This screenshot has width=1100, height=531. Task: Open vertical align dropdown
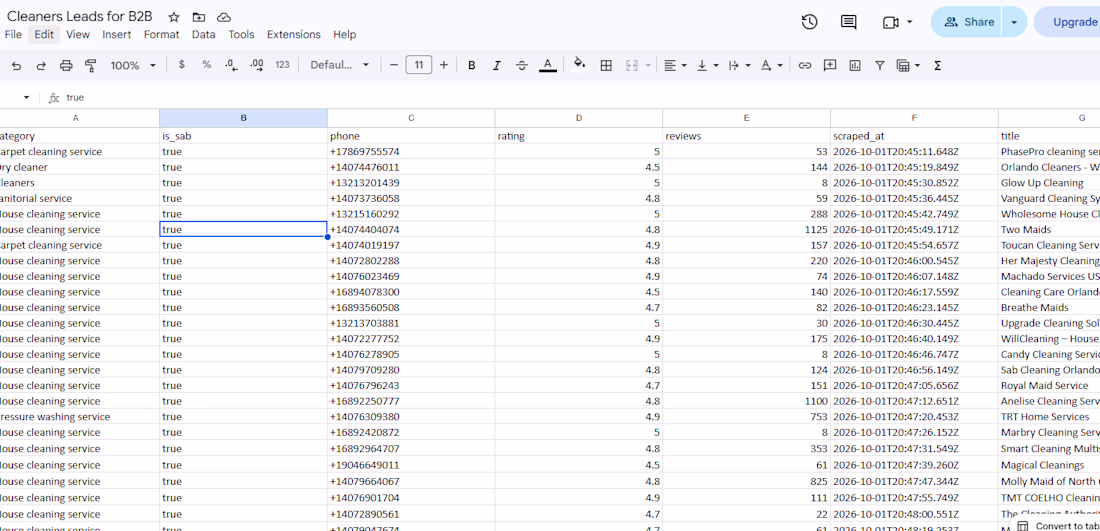coord(707,65)
